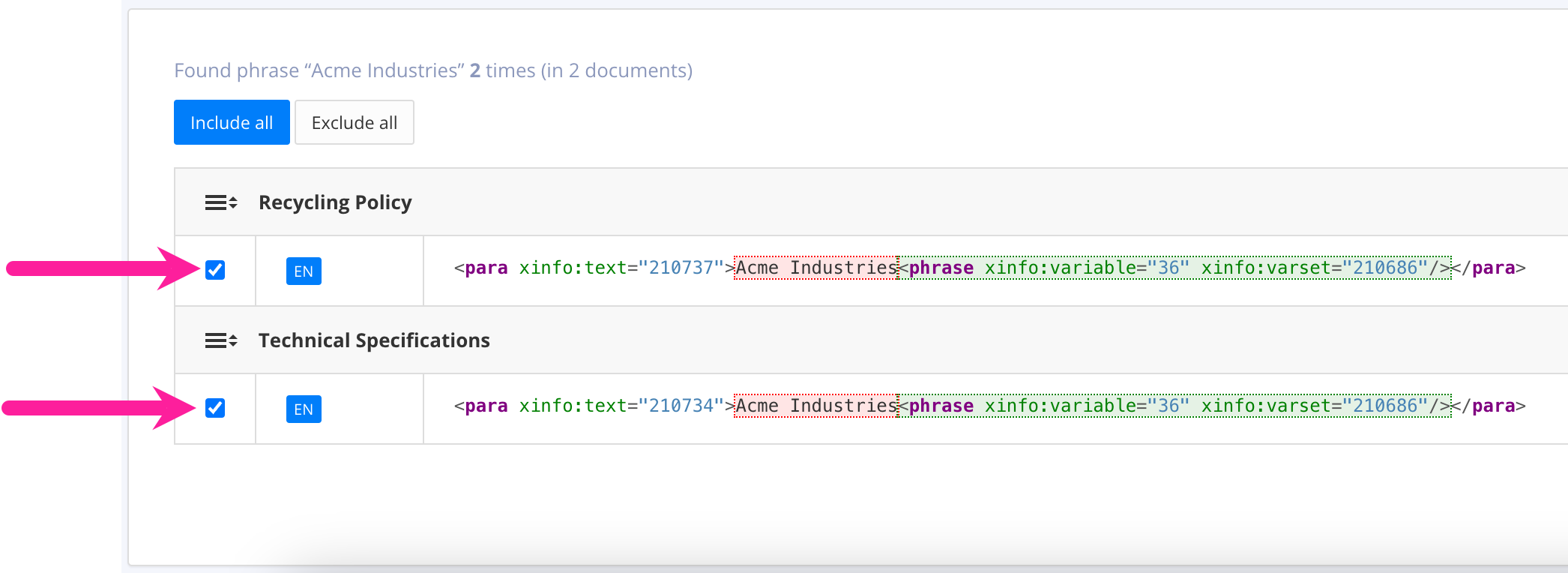Toggle the sort icon beside Technical Specifications
1568x573 pixels.
221,340
